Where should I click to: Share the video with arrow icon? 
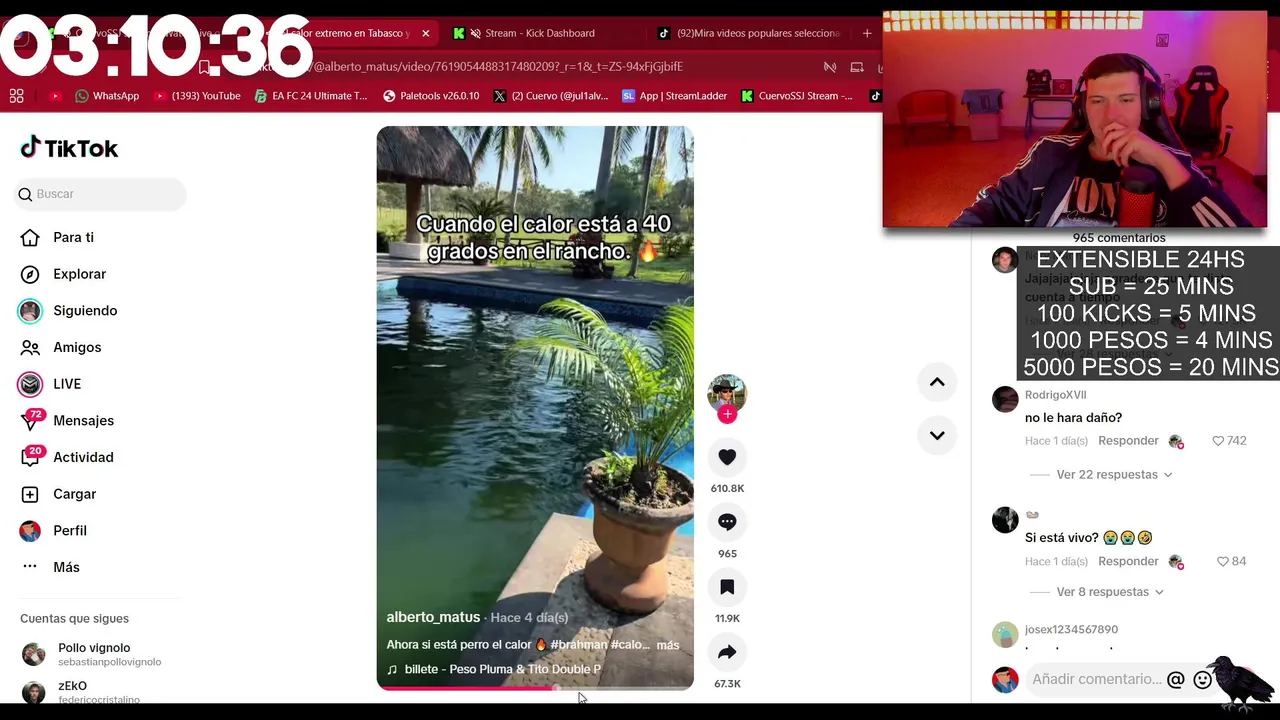pyautogui.click(x=727, y=652)
